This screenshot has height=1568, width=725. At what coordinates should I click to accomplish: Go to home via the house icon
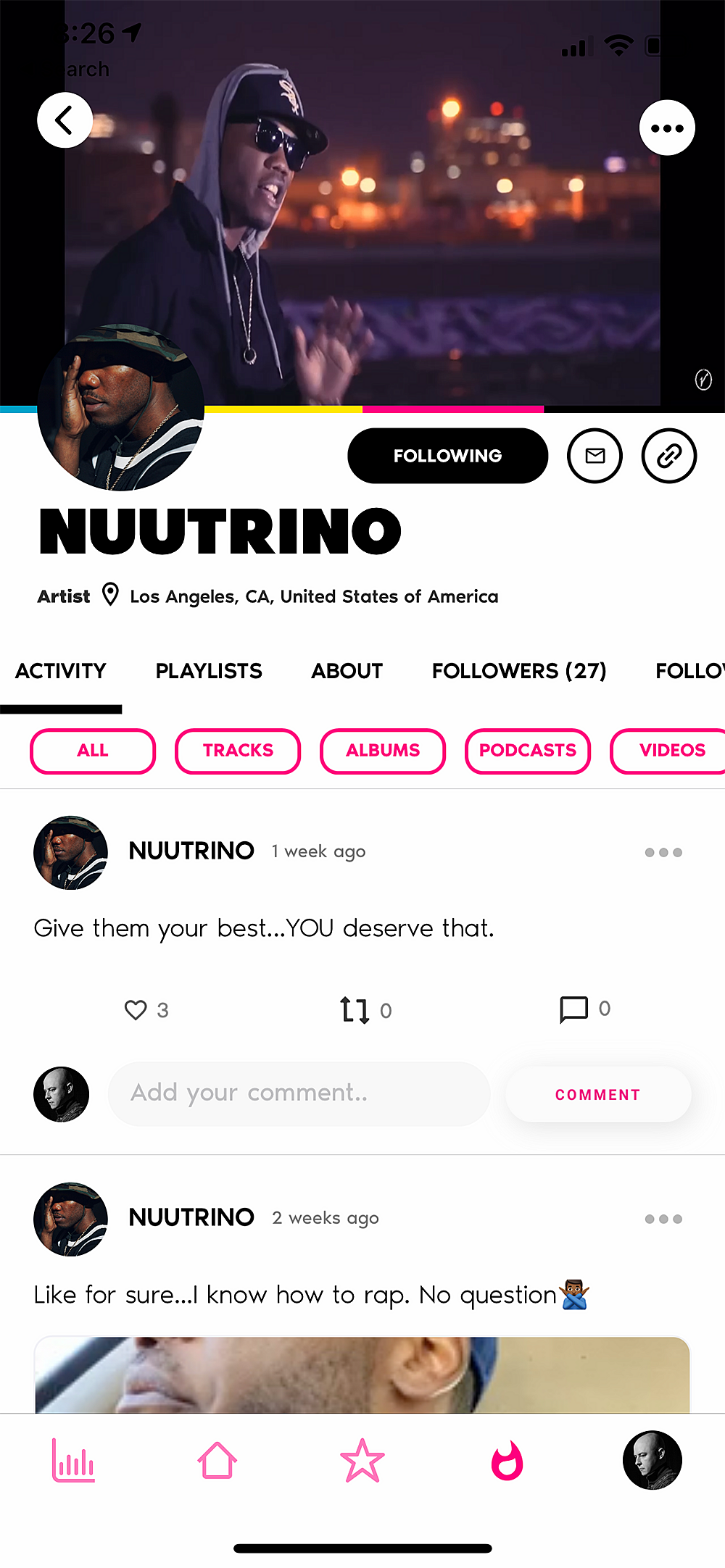click(217, 1460)
